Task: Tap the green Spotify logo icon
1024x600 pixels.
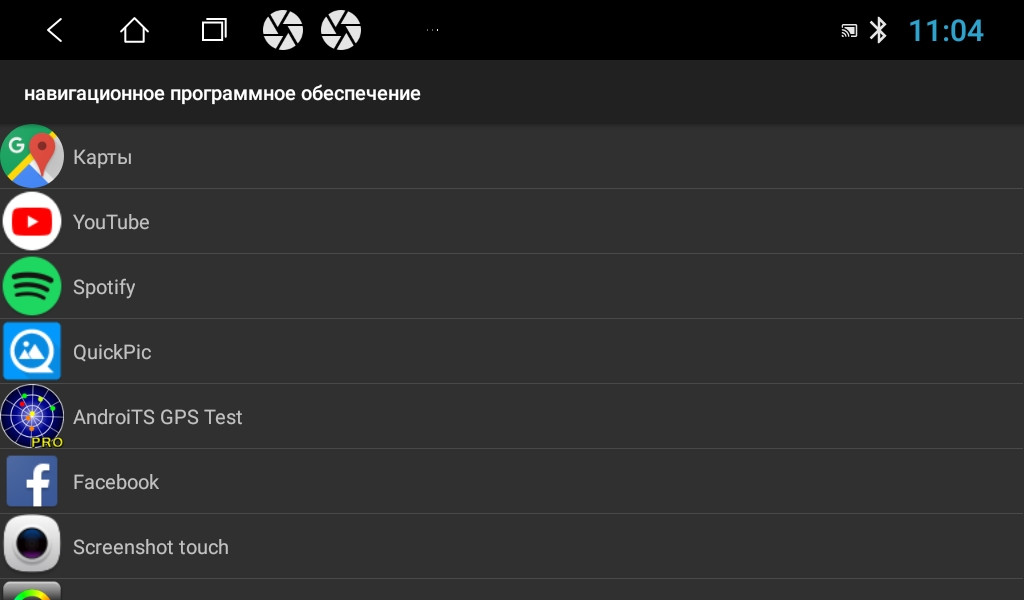Action: tap(32, 287)
